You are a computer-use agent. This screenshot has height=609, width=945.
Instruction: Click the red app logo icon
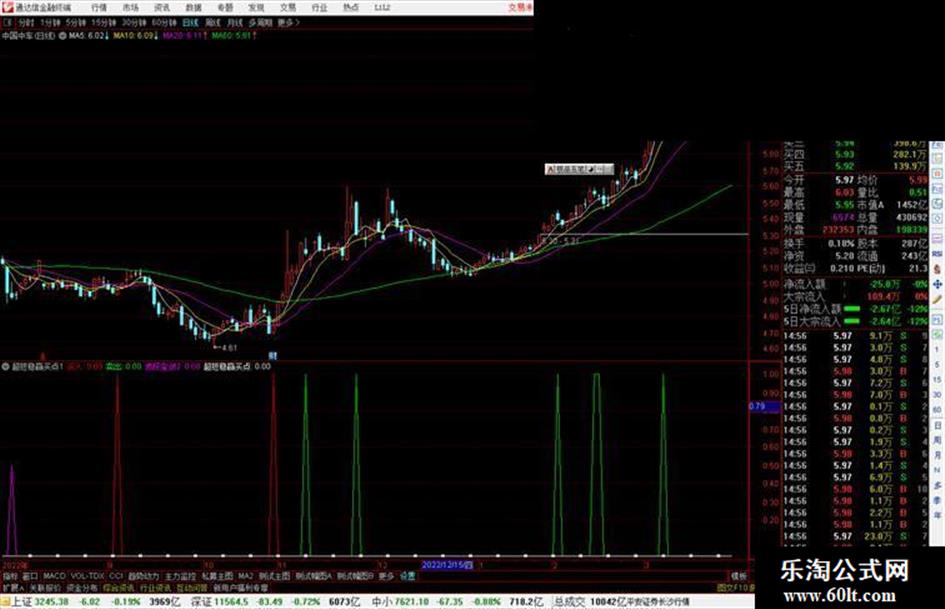pos(7,7)
